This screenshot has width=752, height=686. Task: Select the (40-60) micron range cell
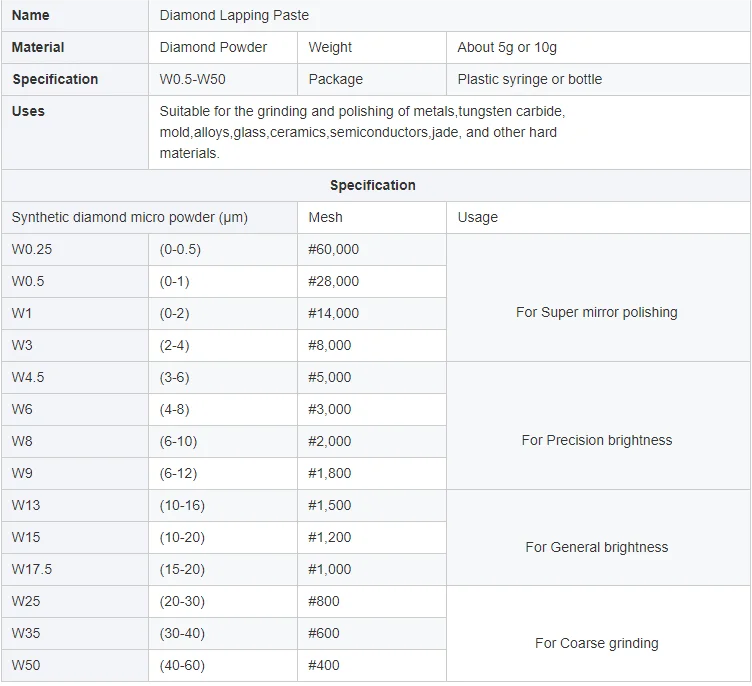(182, 665)
